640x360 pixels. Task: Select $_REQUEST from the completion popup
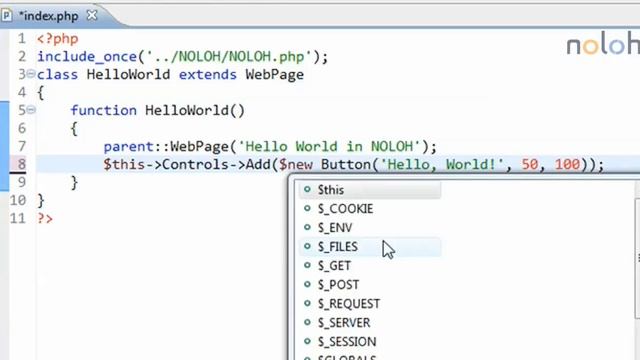[x=370, y=304]
